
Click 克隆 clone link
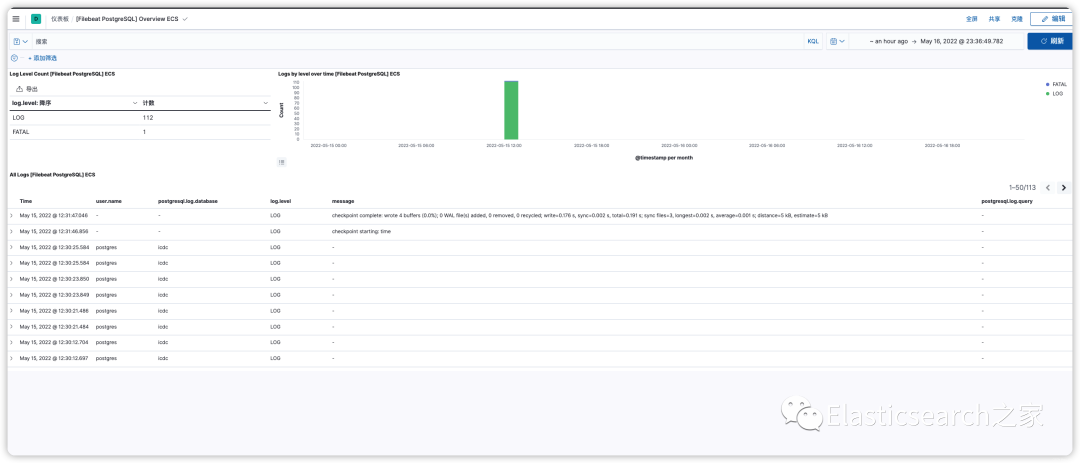click(x=1017, y=19)
